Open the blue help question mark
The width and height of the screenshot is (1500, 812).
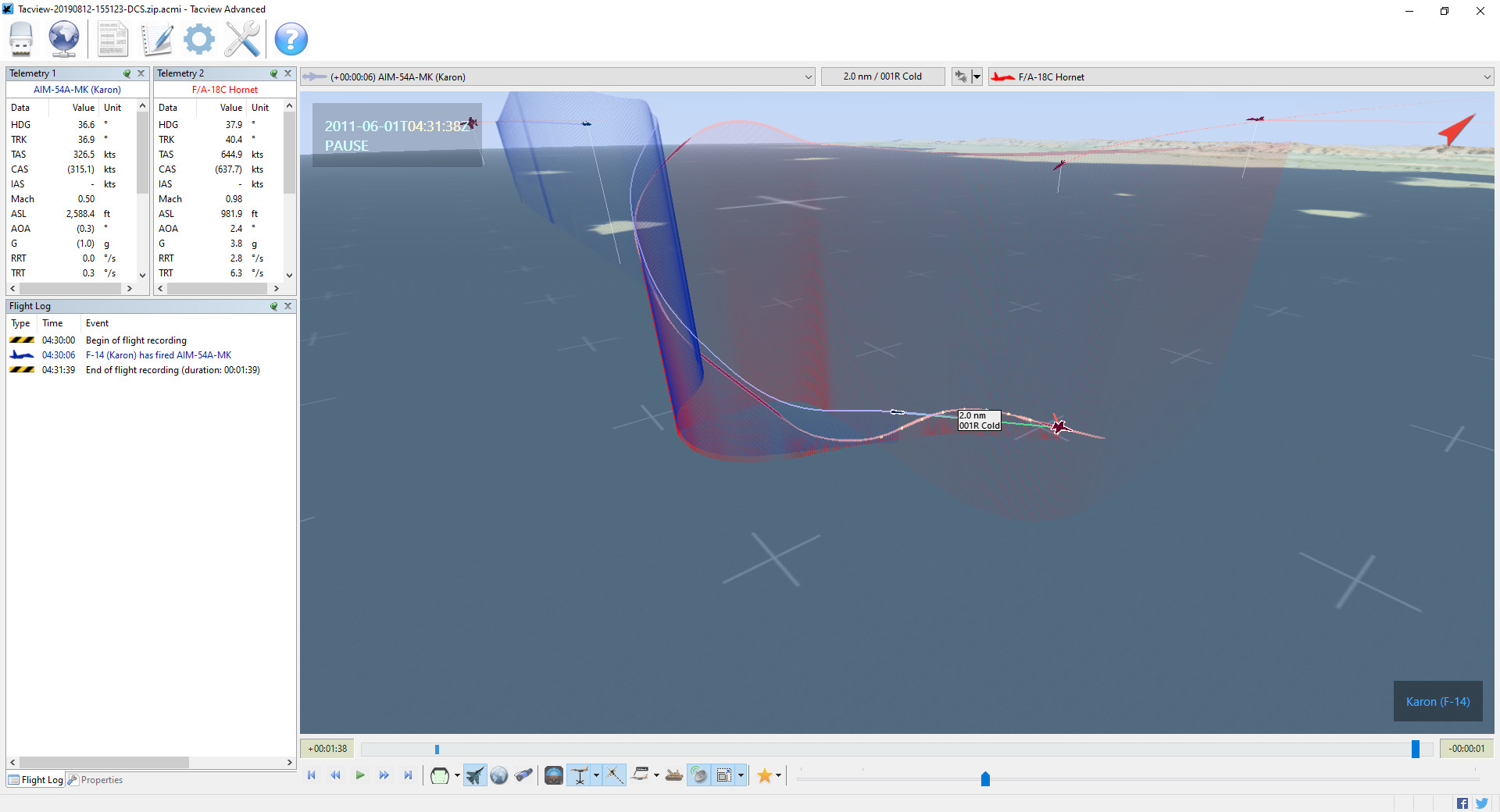tap(291, 39)
